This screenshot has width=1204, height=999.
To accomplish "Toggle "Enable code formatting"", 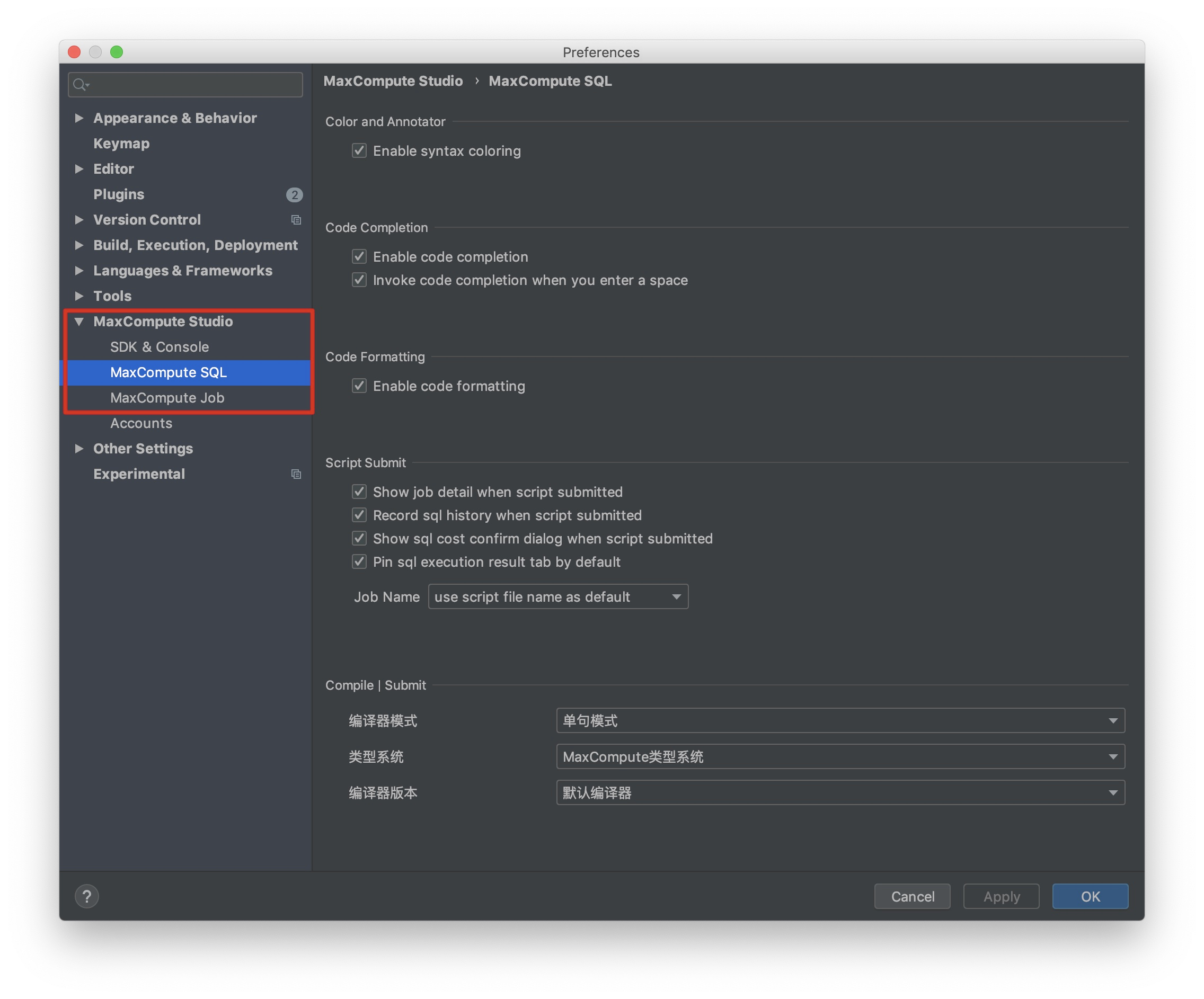I will pos(359,386).
